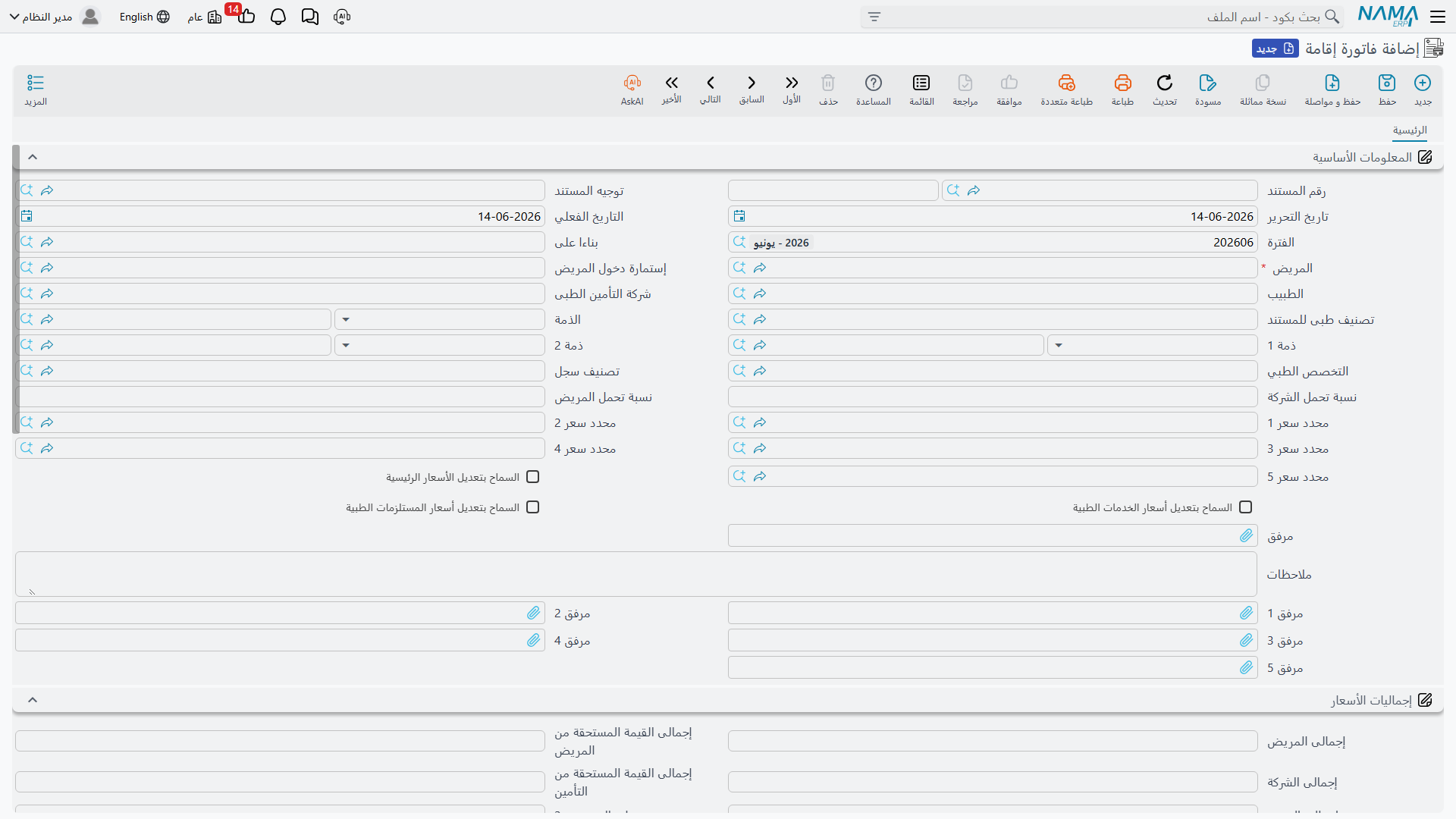Open the القائمة (List) view icon

click(x=921, y=83)
